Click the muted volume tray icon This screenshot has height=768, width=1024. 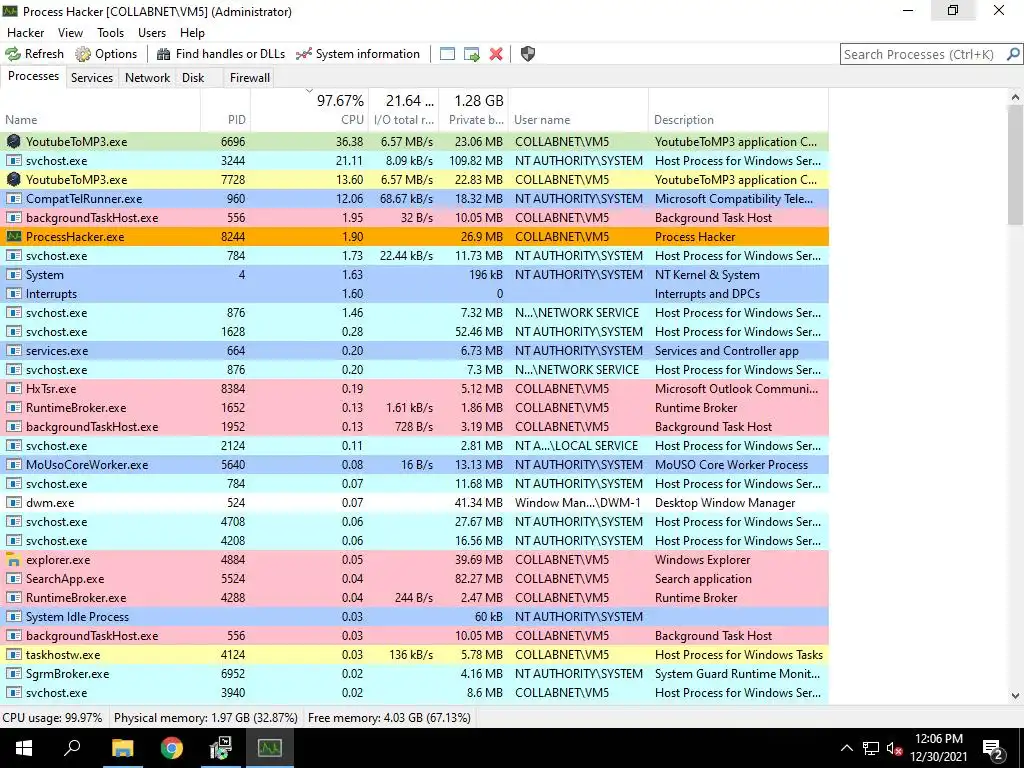(x=894, y=748)
